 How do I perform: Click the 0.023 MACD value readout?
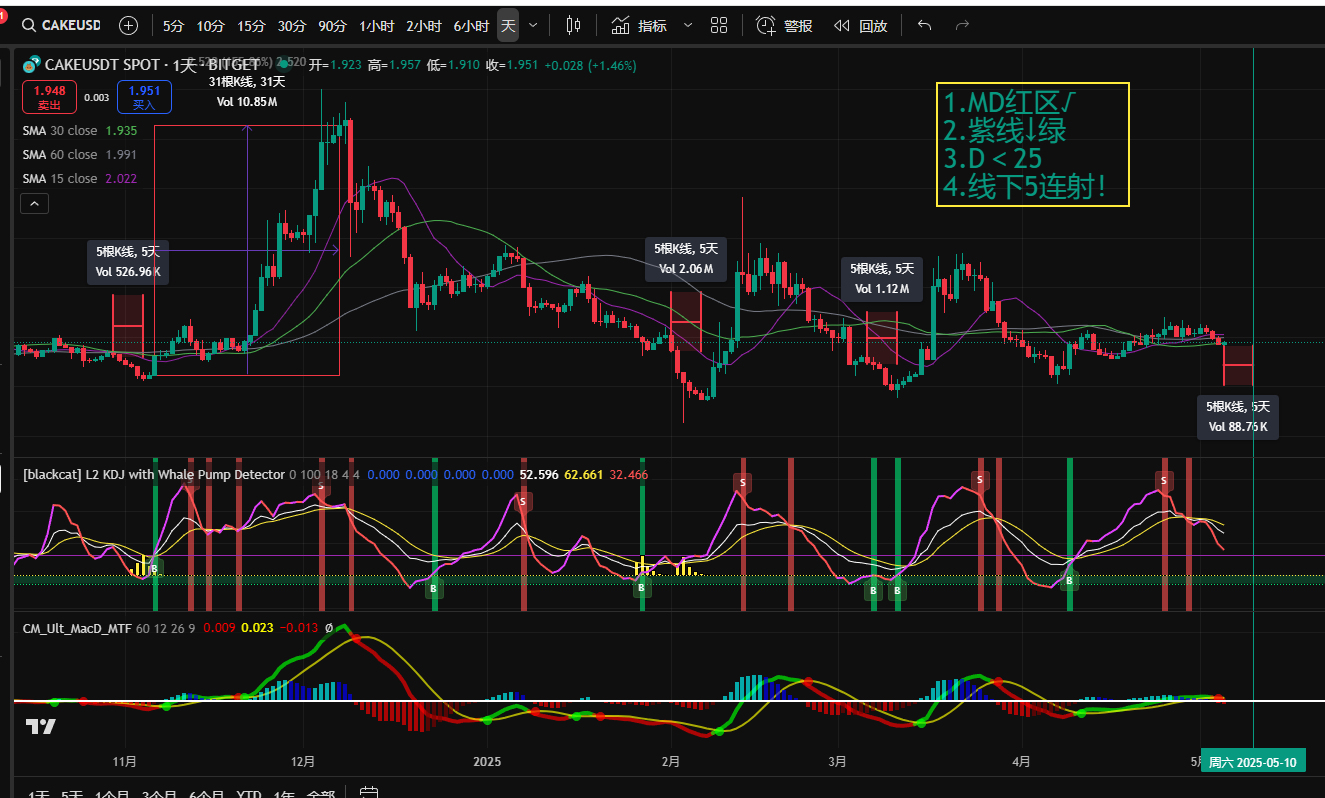point(257,628)
